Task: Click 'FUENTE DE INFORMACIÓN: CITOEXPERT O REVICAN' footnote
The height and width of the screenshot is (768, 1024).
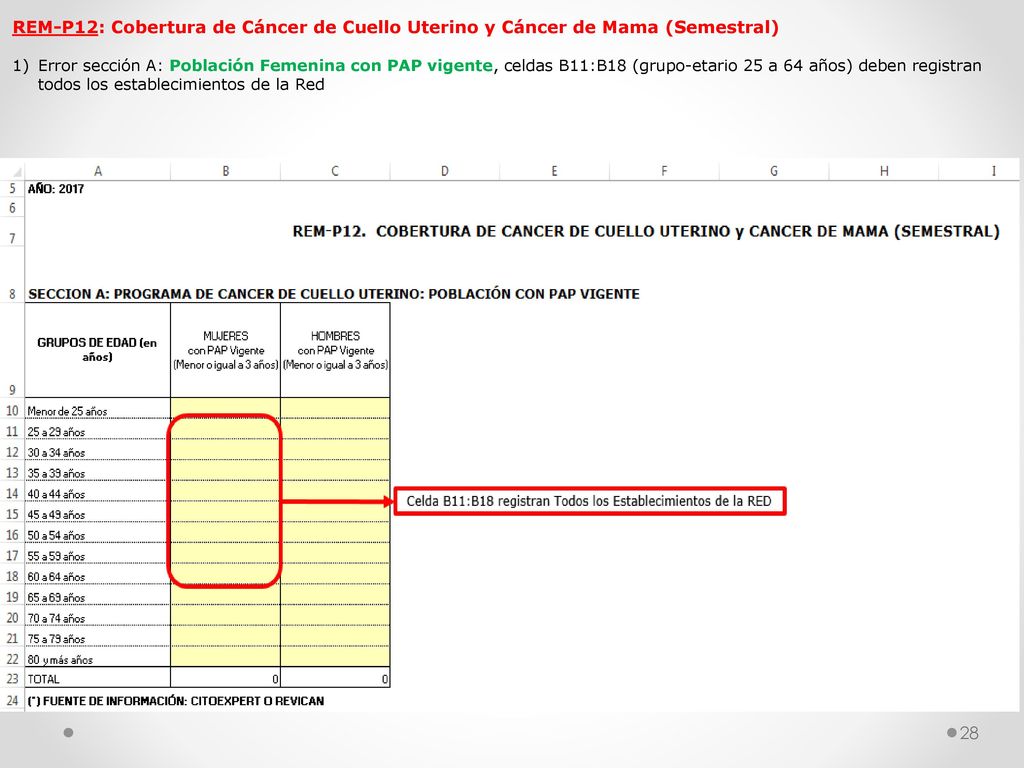Action: click(176, 701)
